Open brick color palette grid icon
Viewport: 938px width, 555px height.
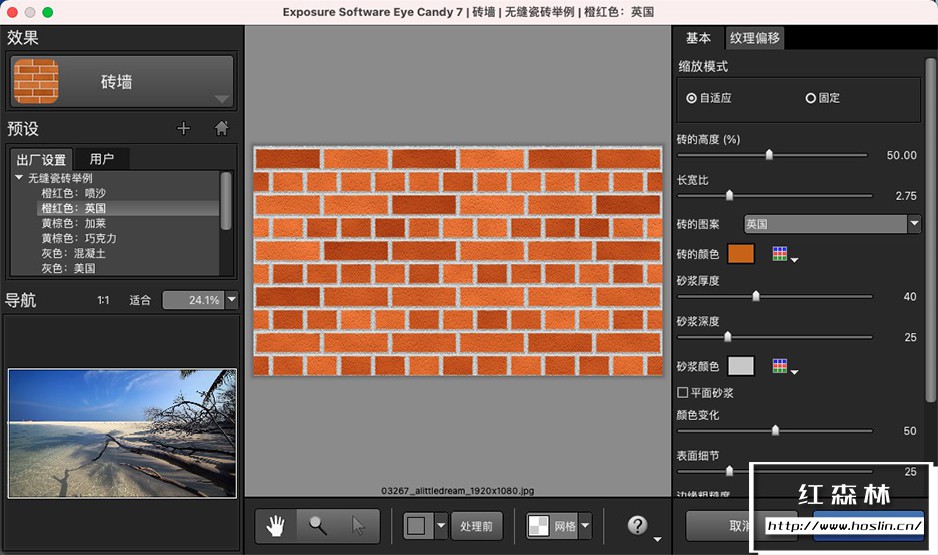[779, 254]
